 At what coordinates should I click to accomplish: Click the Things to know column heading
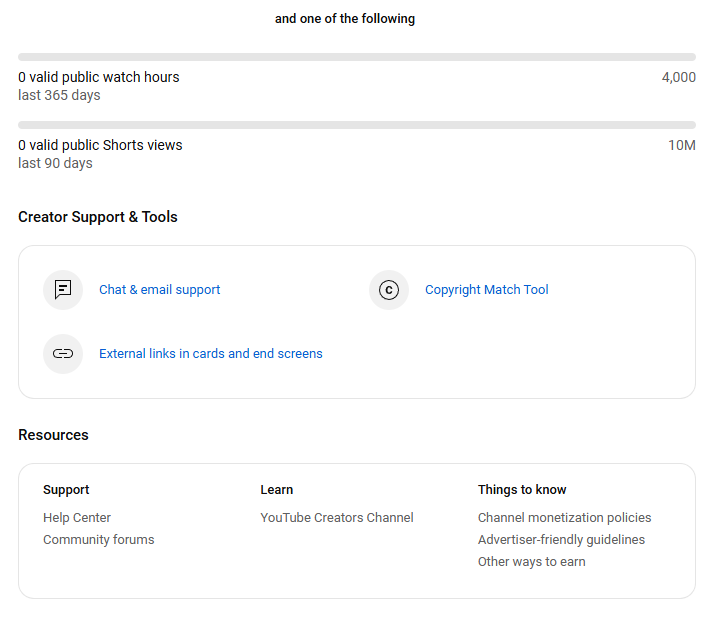click(x=522, y=490)
